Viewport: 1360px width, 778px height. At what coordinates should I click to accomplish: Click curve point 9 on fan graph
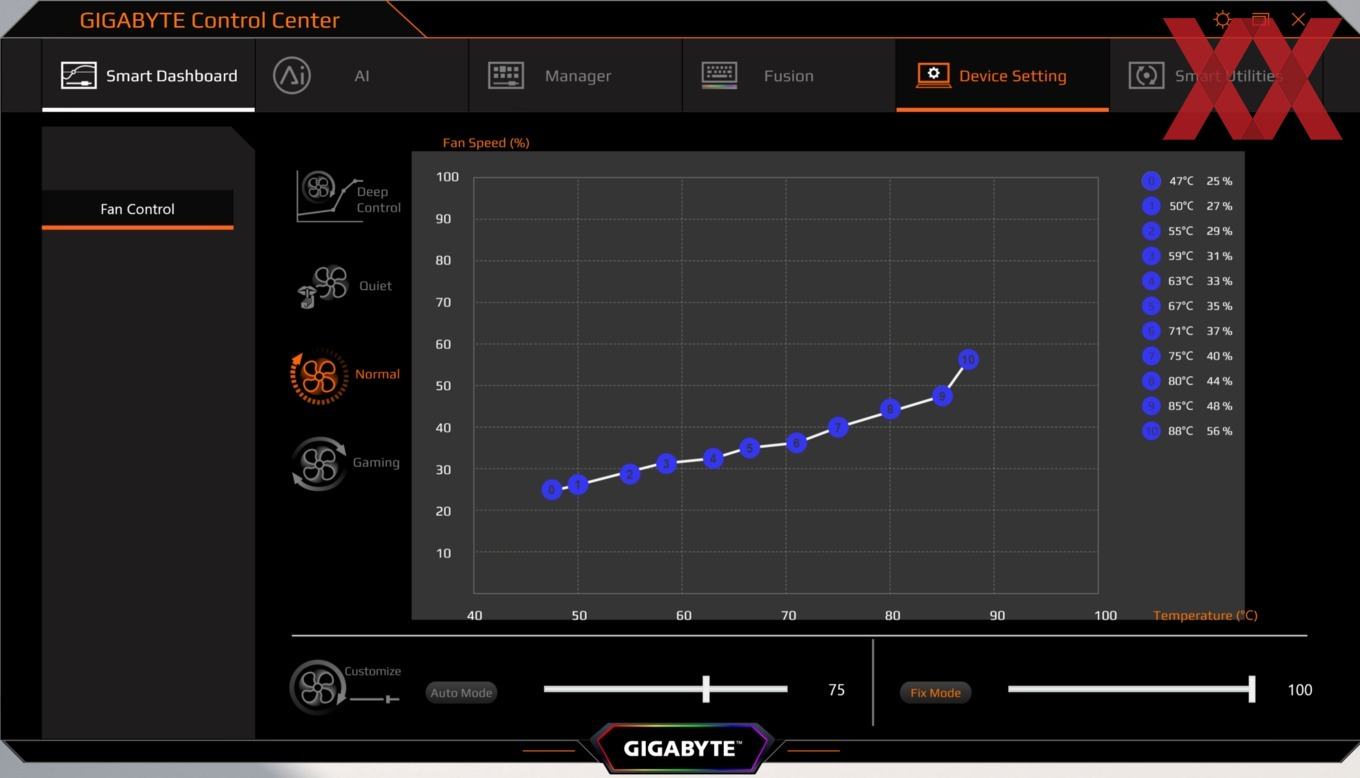942,396
